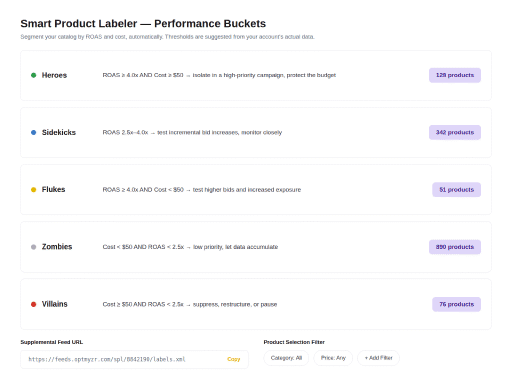Select the Zombies bucket title
The height and width of the screenshot is (384, 512).
click(57, 247)
